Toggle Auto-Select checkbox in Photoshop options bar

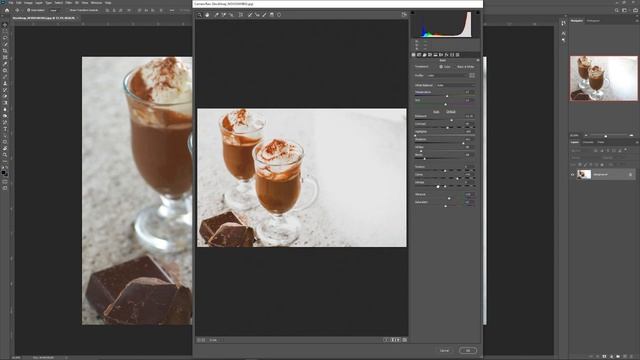click(x=29, y=10)
